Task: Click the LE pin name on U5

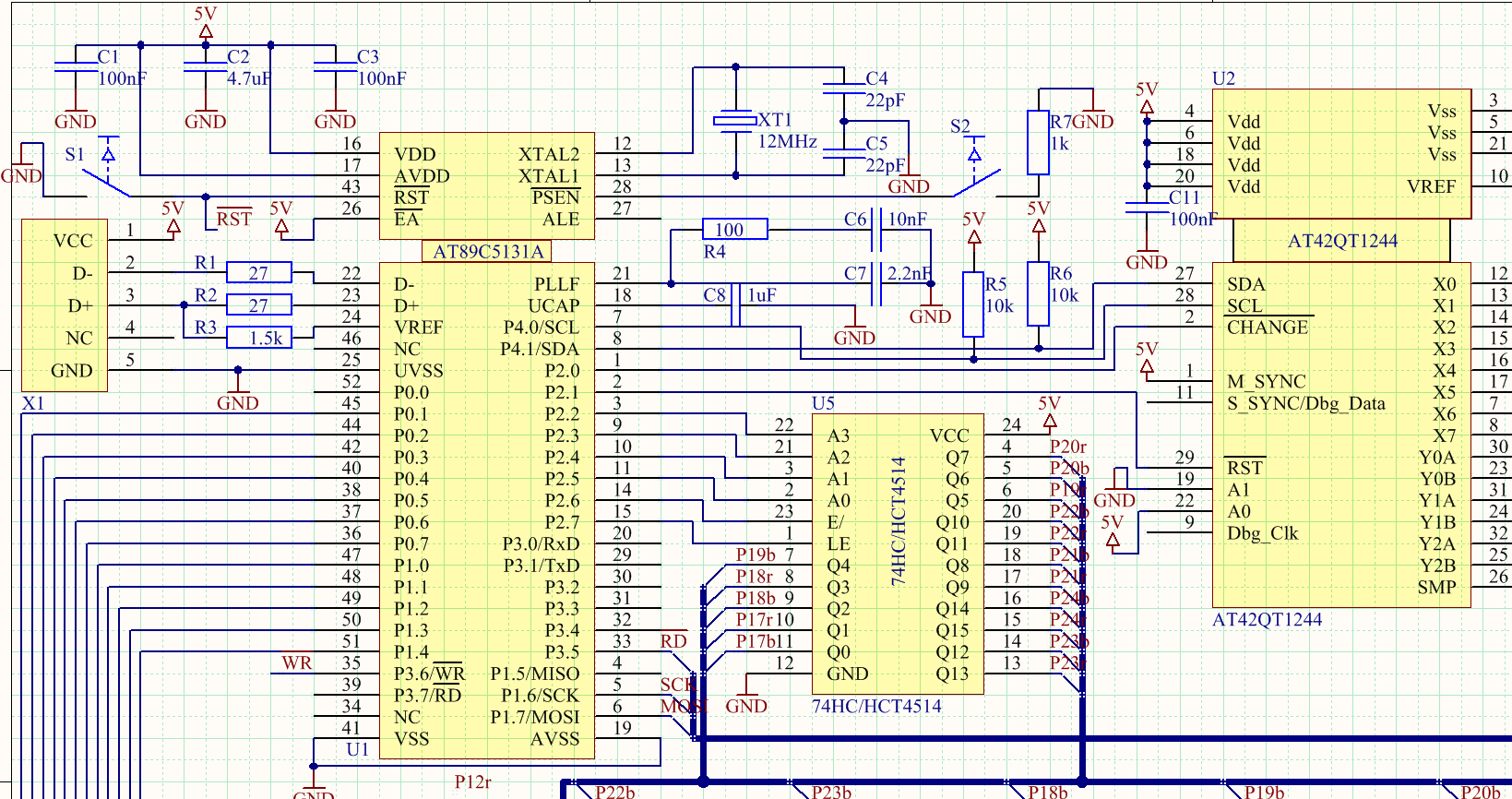Action: pyautogui.click(x=839, y=543)
